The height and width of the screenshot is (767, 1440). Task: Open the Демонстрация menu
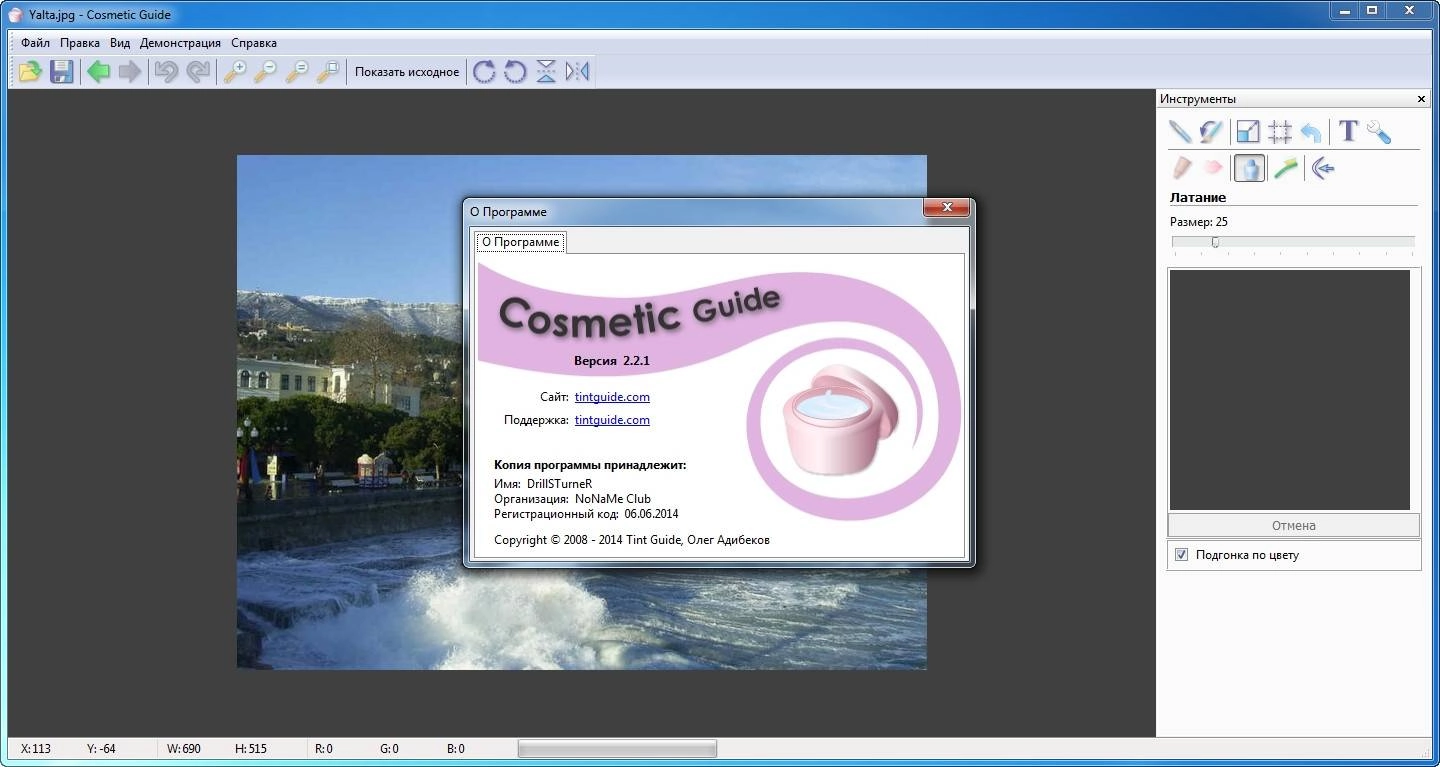click(180, 43)
